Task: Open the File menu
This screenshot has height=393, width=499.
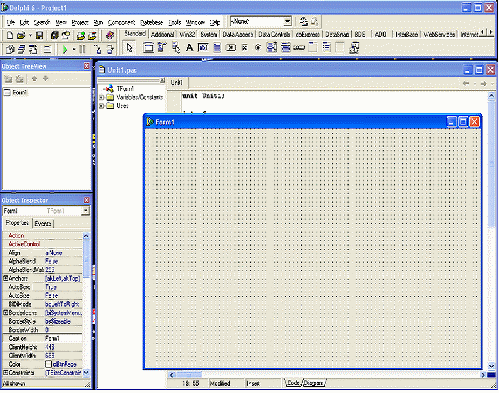Action: (x=11, y=22)
